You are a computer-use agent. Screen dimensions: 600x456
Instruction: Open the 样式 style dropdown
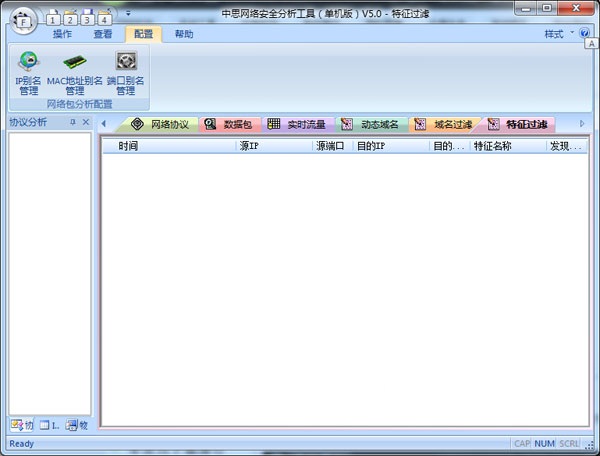click(x=559, y=34)
